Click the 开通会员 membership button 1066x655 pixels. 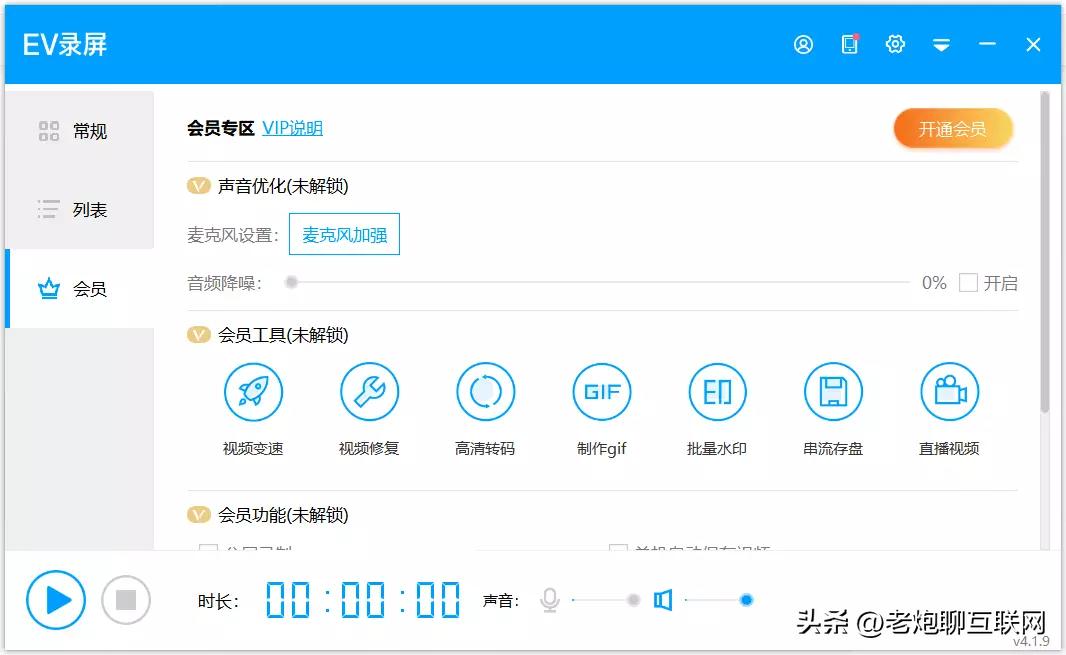(952, 129)
